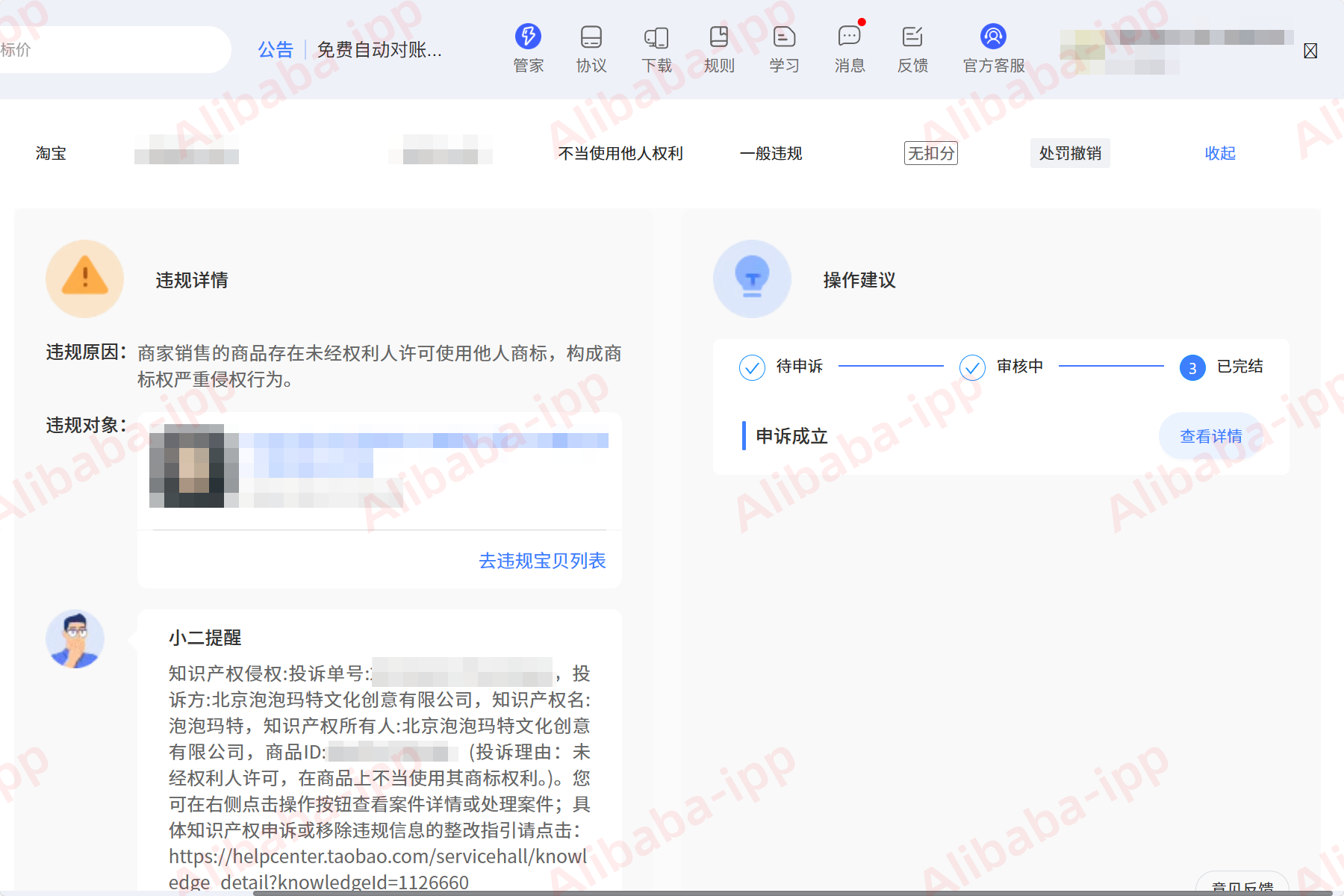The width and height of the screenshot is (1344, 896).
Task: Open the 免费自动对账 announcement
Action: tap(379, 50)
